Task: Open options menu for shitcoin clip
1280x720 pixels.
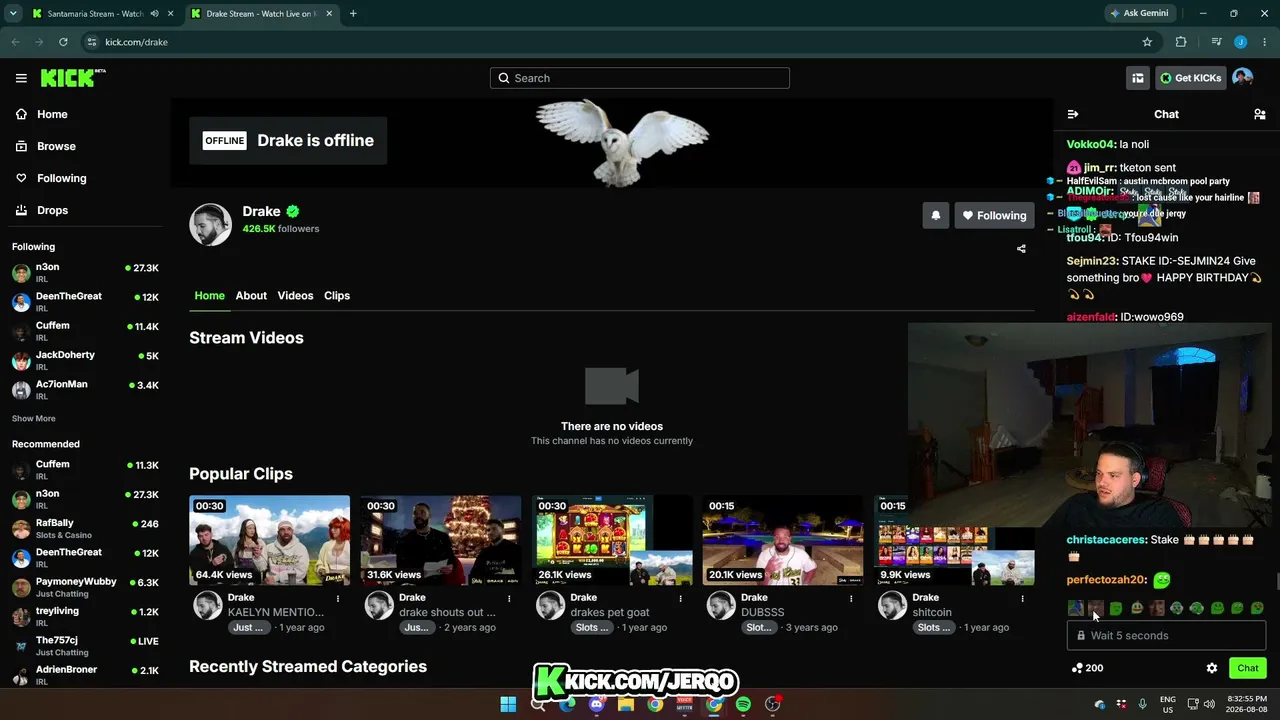Action: (1022, 598)
